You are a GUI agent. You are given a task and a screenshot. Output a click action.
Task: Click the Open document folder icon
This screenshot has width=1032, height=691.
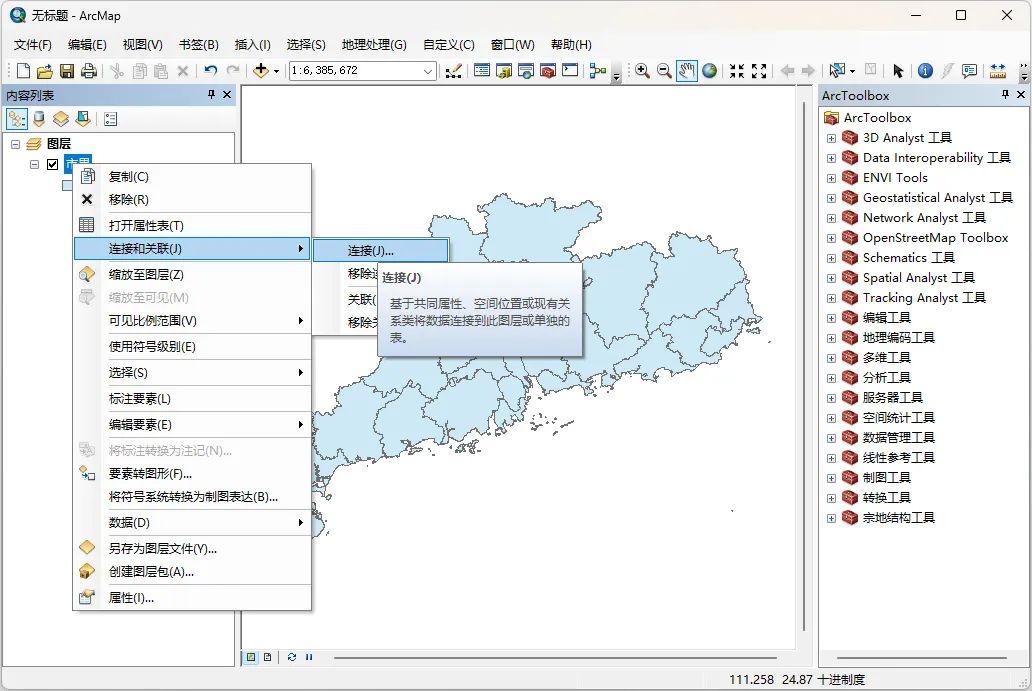(45, 70)
